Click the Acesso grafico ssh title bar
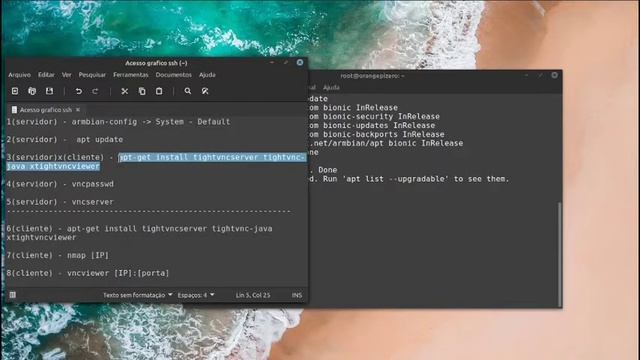Image resolution: width=640 pixels, height=360 pixels. tap(156, 63)
